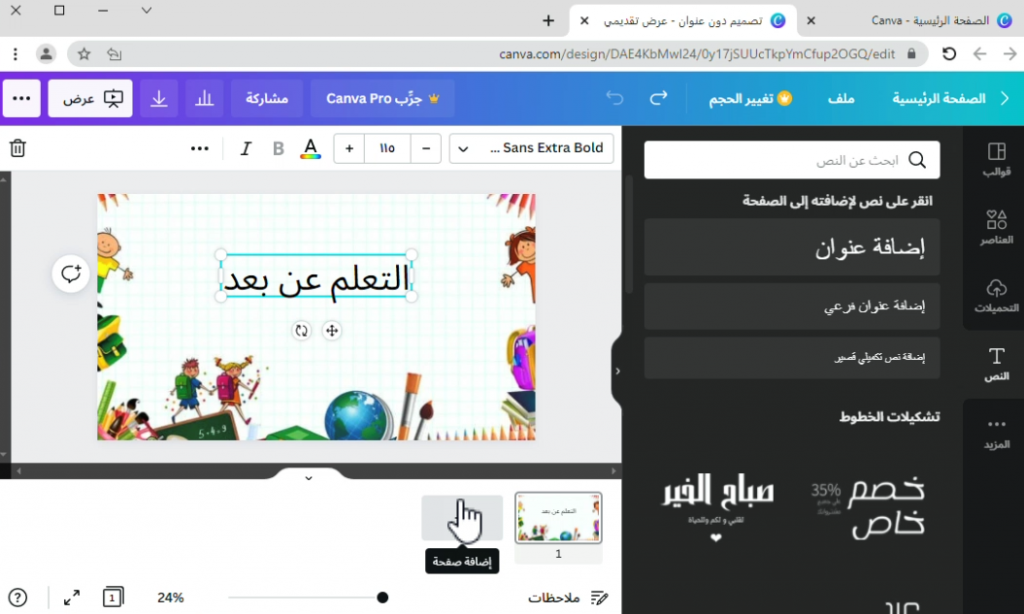Screen dimensions: 1024x614
Task: Toggle bold formatting on the selected text
Action: tap(277, 147)
